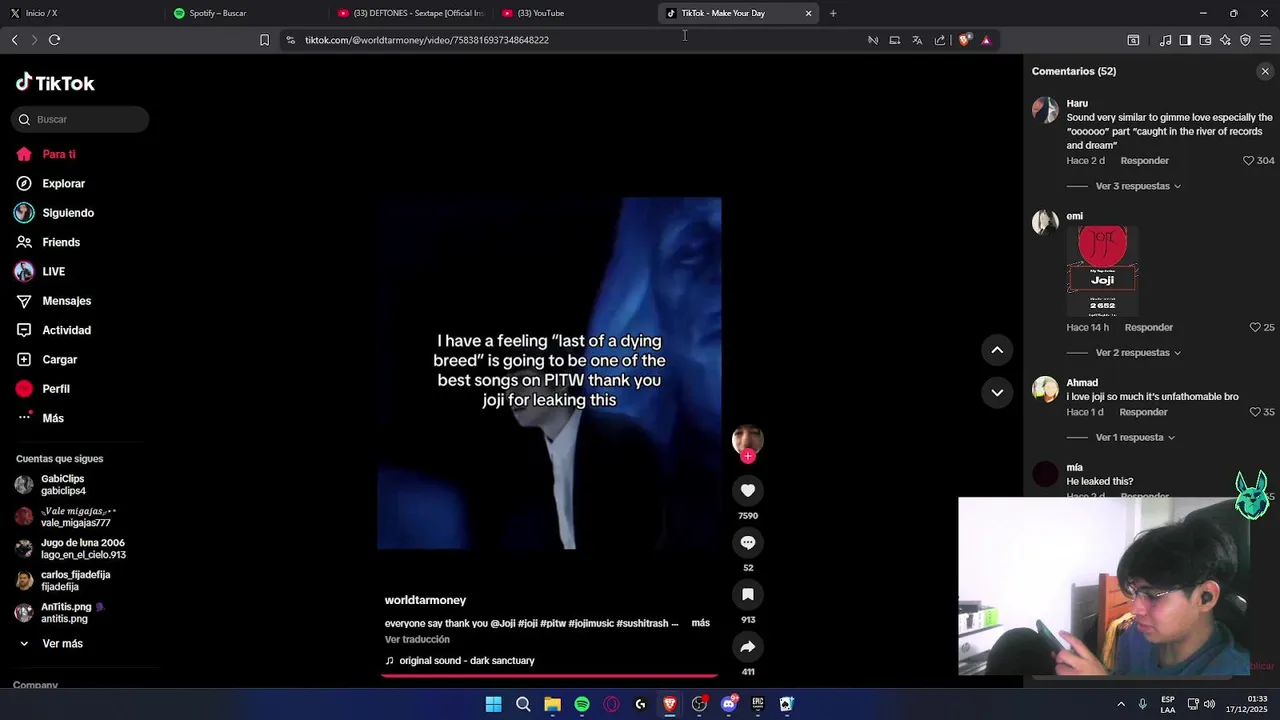The height and width of the screenshot is (720, 1280).
Task: Open Brave Rewards triangle icon
Action: click(x=986, y=40)
